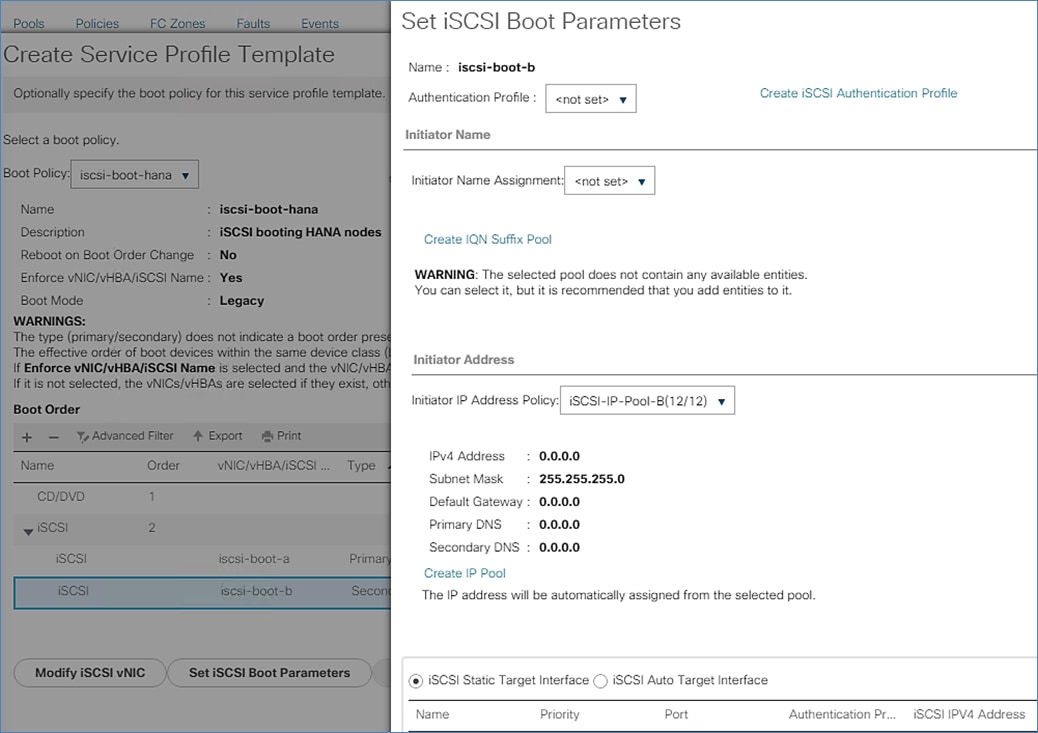The height and width of the screenshot is (733, 1038).
Task: Collapse the iSCSI boot order tree node
Action: tap(28, 530)
